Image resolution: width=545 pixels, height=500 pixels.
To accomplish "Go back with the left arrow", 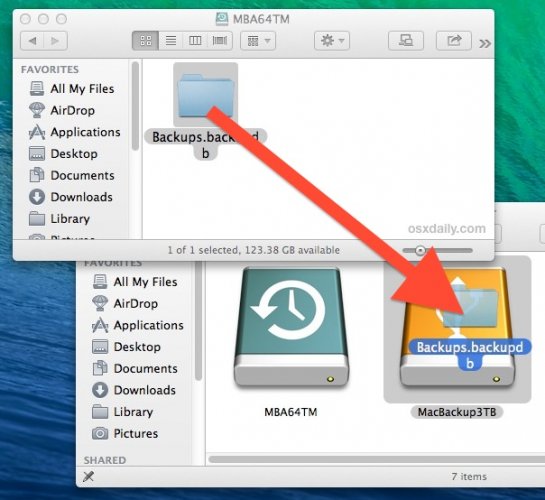I will [x=32, y=41].
